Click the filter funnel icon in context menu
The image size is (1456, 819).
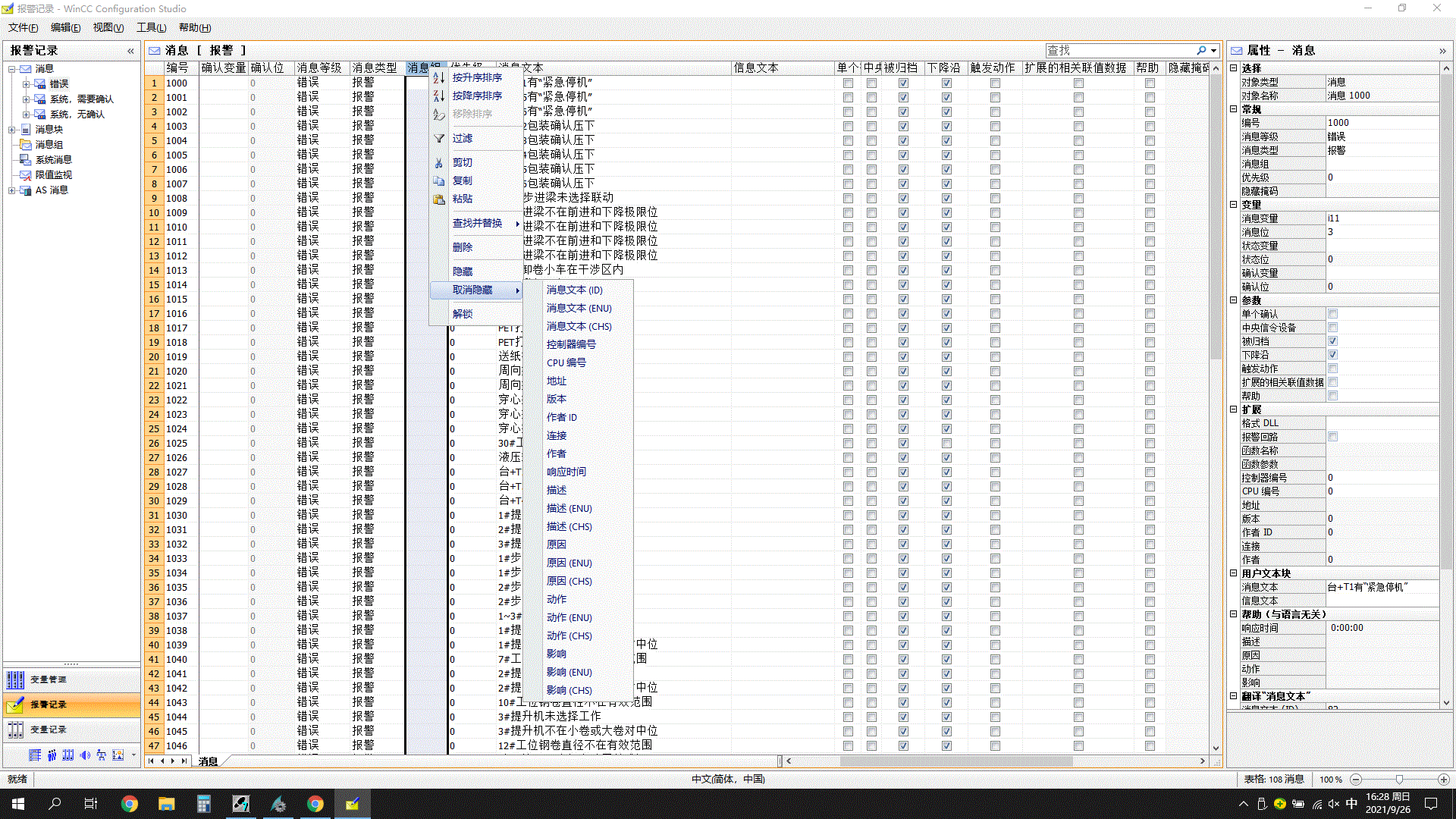439,139
